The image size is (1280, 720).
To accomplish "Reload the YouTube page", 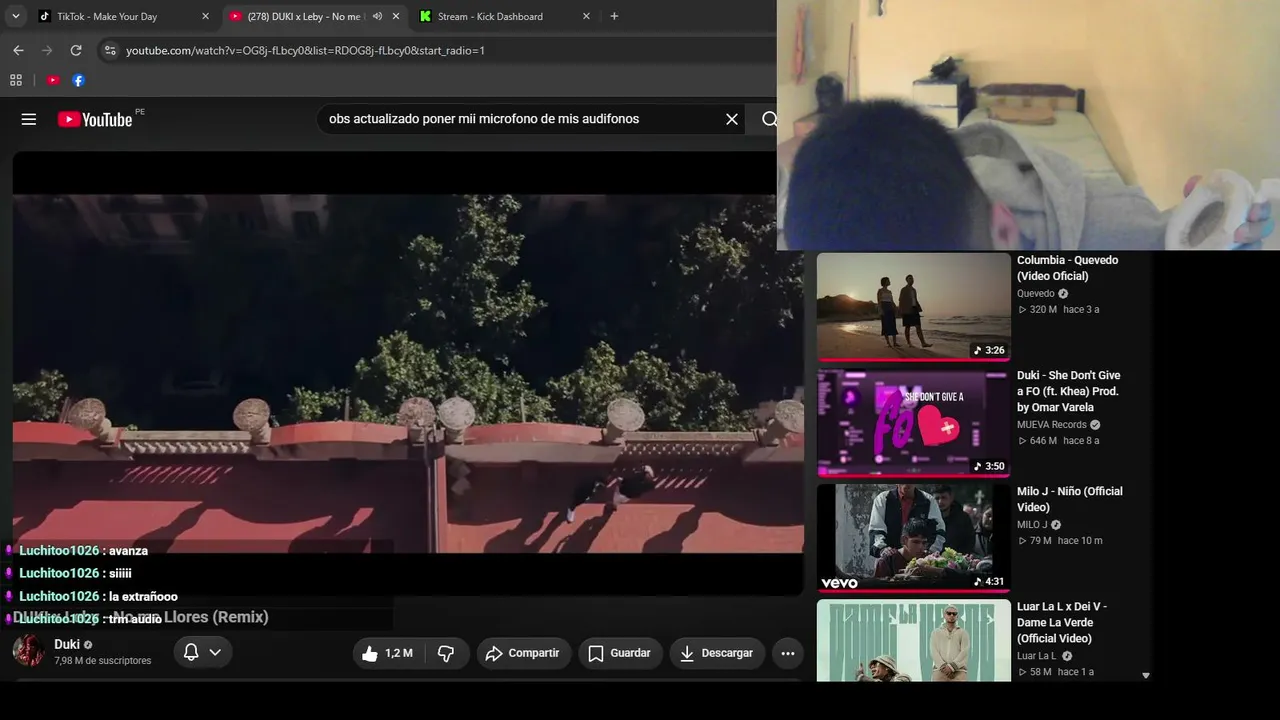I will tap(76, 50).
